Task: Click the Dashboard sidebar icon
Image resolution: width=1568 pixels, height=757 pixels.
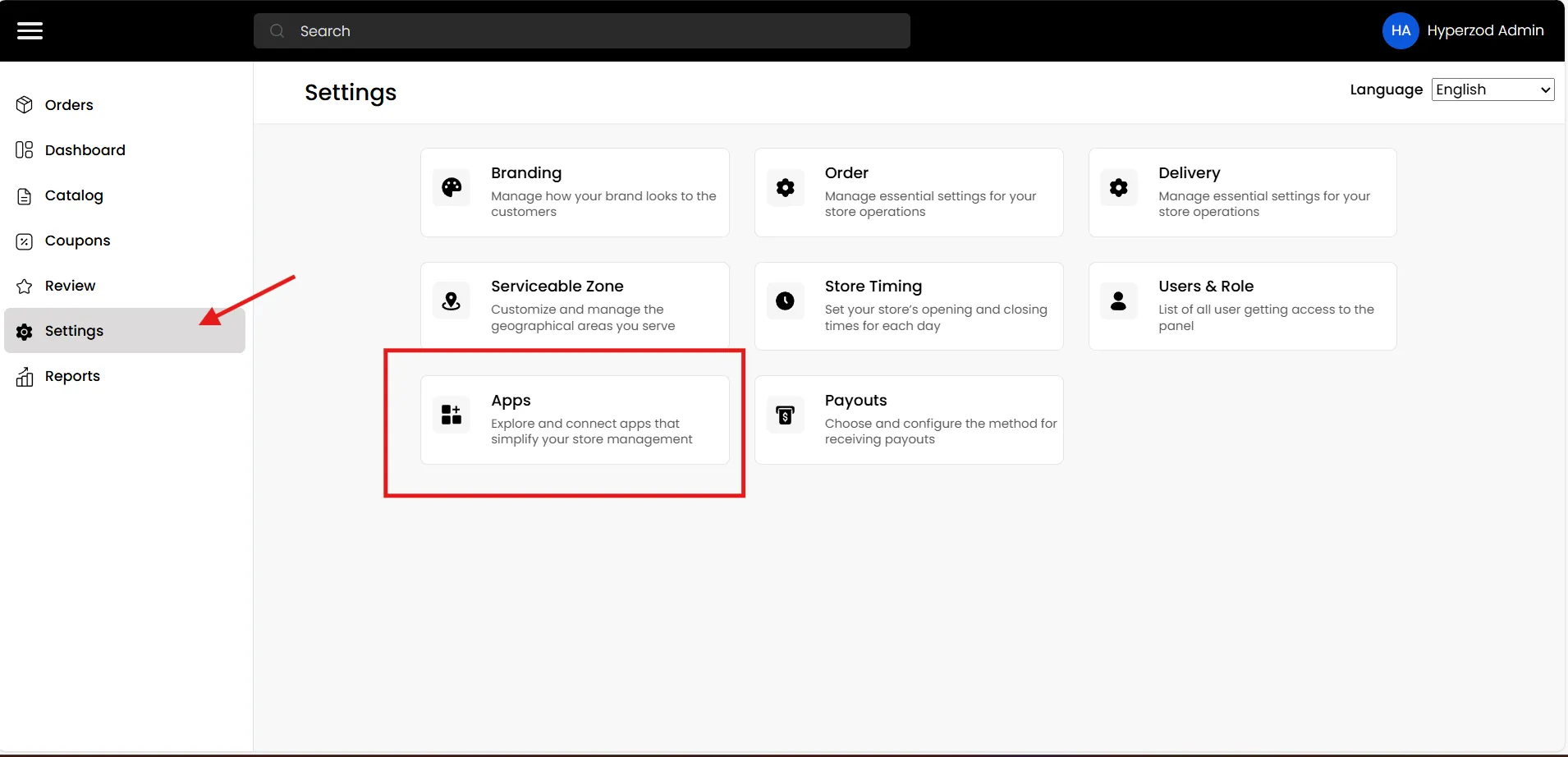Action: point(25,149)
